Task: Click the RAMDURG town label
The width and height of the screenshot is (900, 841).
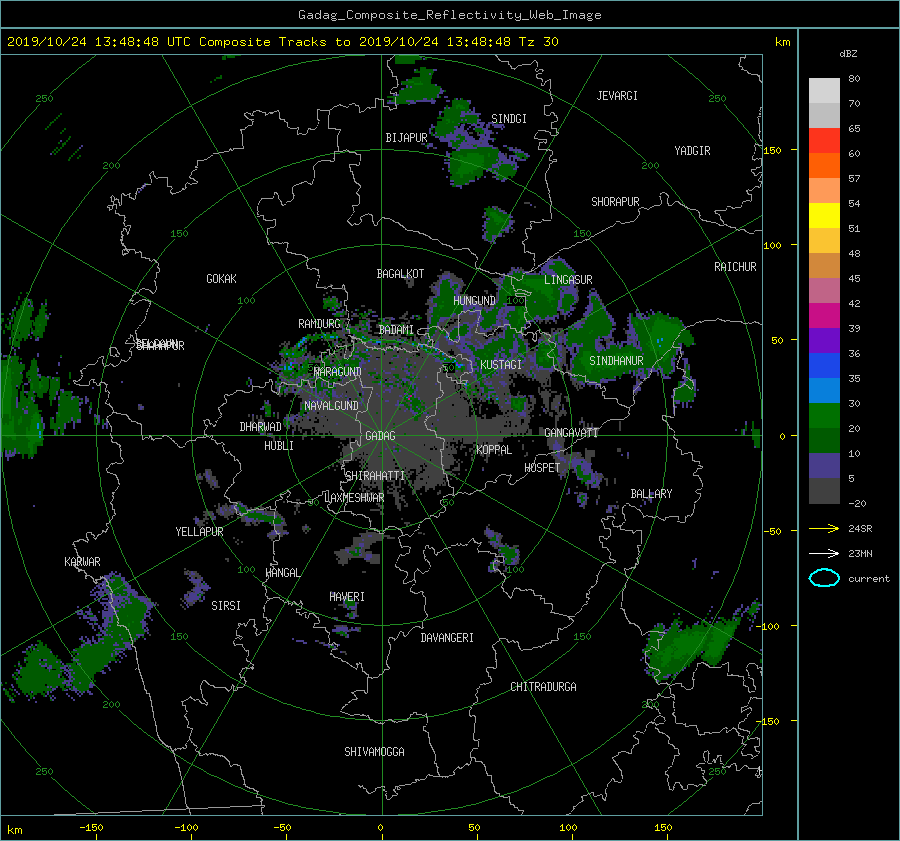Action: click(319, 324)
